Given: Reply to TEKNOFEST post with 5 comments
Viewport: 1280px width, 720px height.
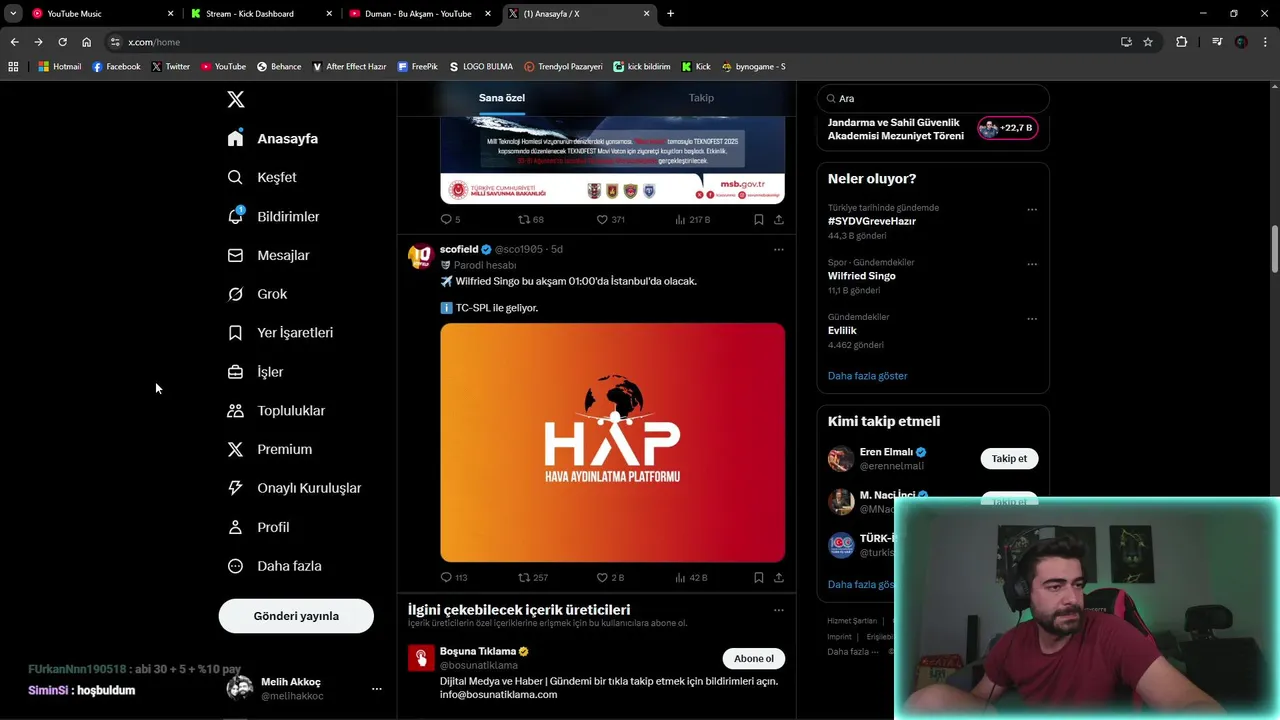Looking at the screenshot, I should click(450, 219).
